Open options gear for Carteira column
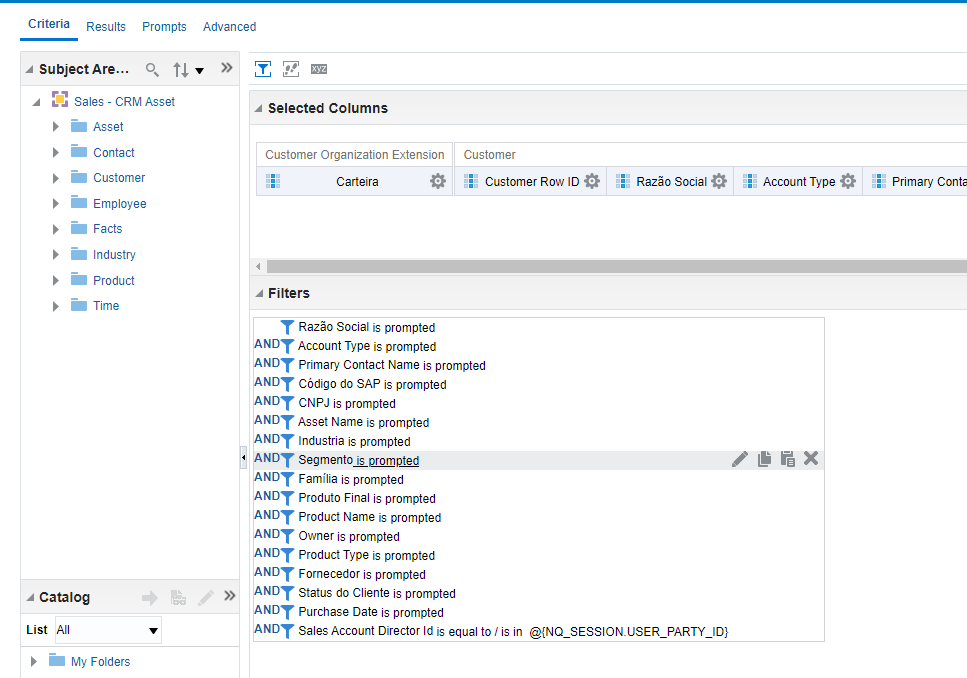The width and height of the screenshot is (967, 678). [x=437, y=181]
